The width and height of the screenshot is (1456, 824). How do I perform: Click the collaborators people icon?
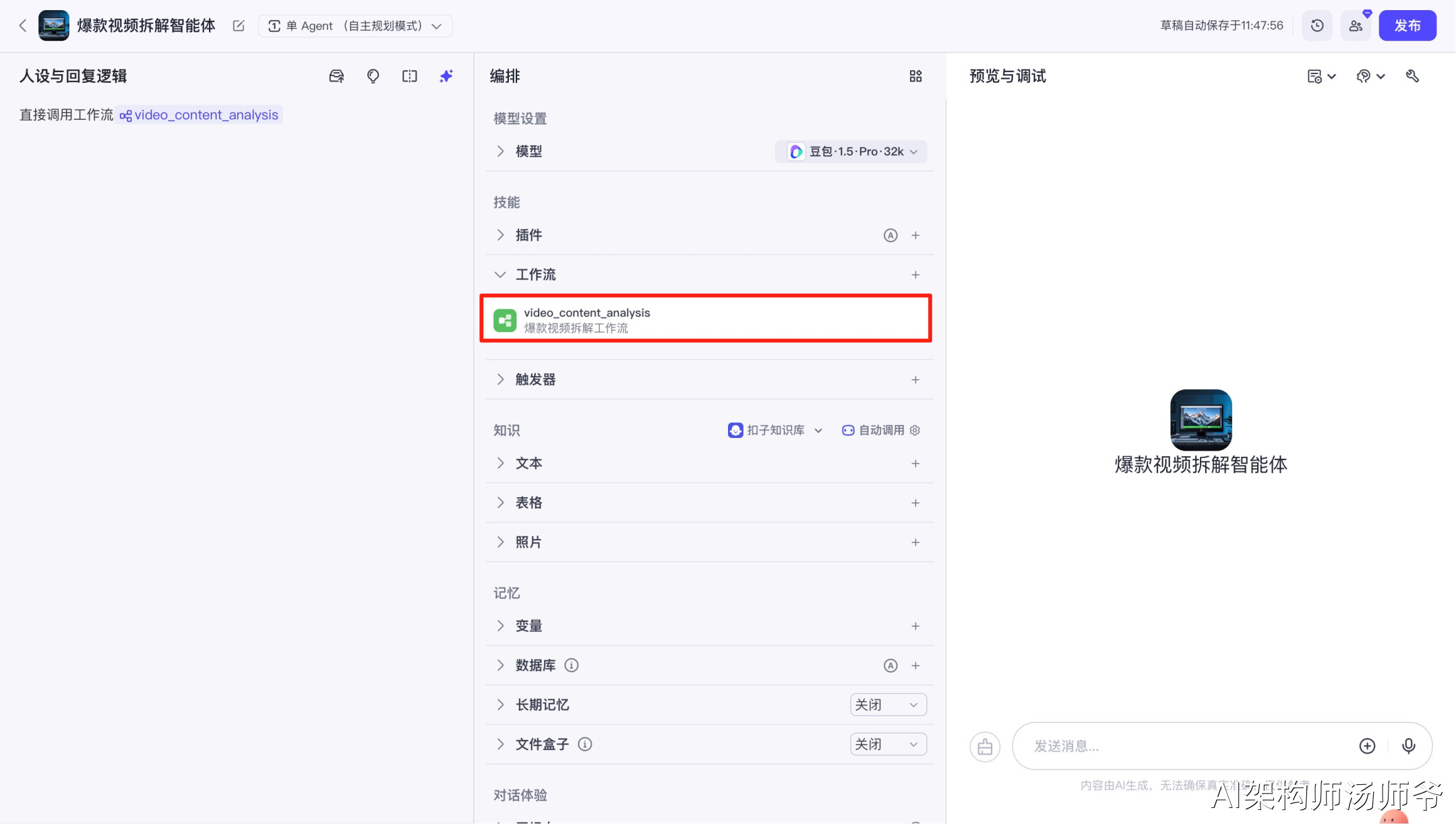click(x=1356, y=26)
